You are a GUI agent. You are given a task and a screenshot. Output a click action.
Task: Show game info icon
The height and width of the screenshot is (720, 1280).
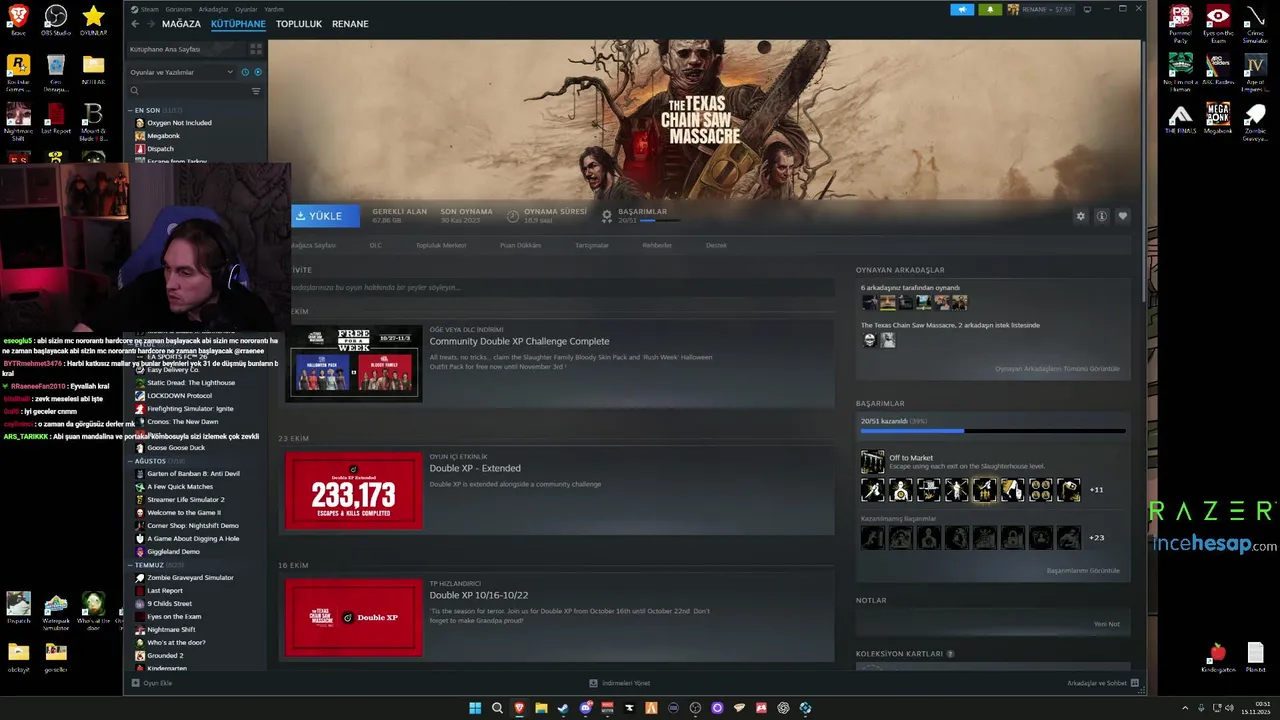tap(1101, 216)
